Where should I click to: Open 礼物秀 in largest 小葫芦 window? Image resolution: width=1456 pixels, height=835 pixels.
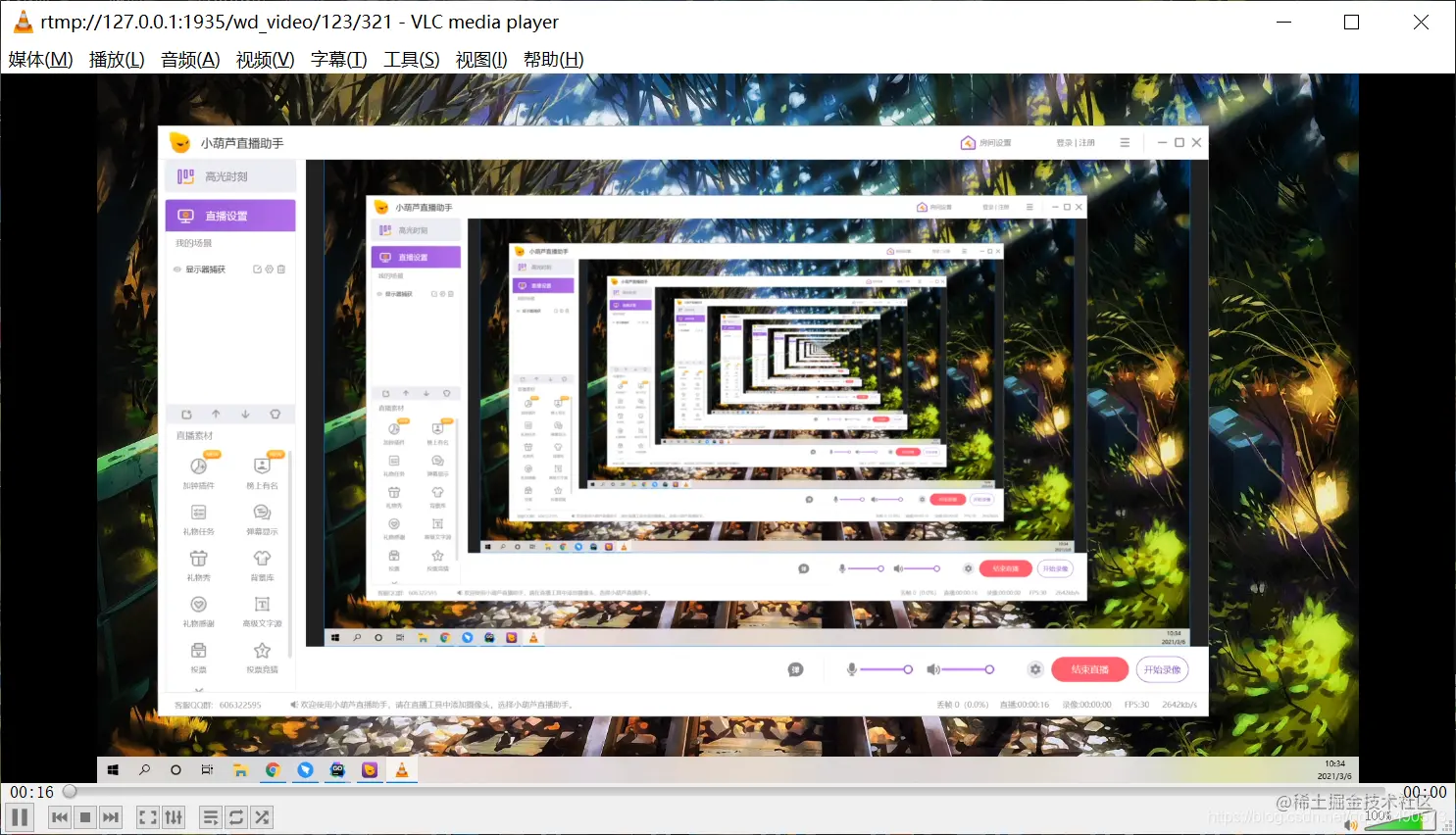pos(199,565)
